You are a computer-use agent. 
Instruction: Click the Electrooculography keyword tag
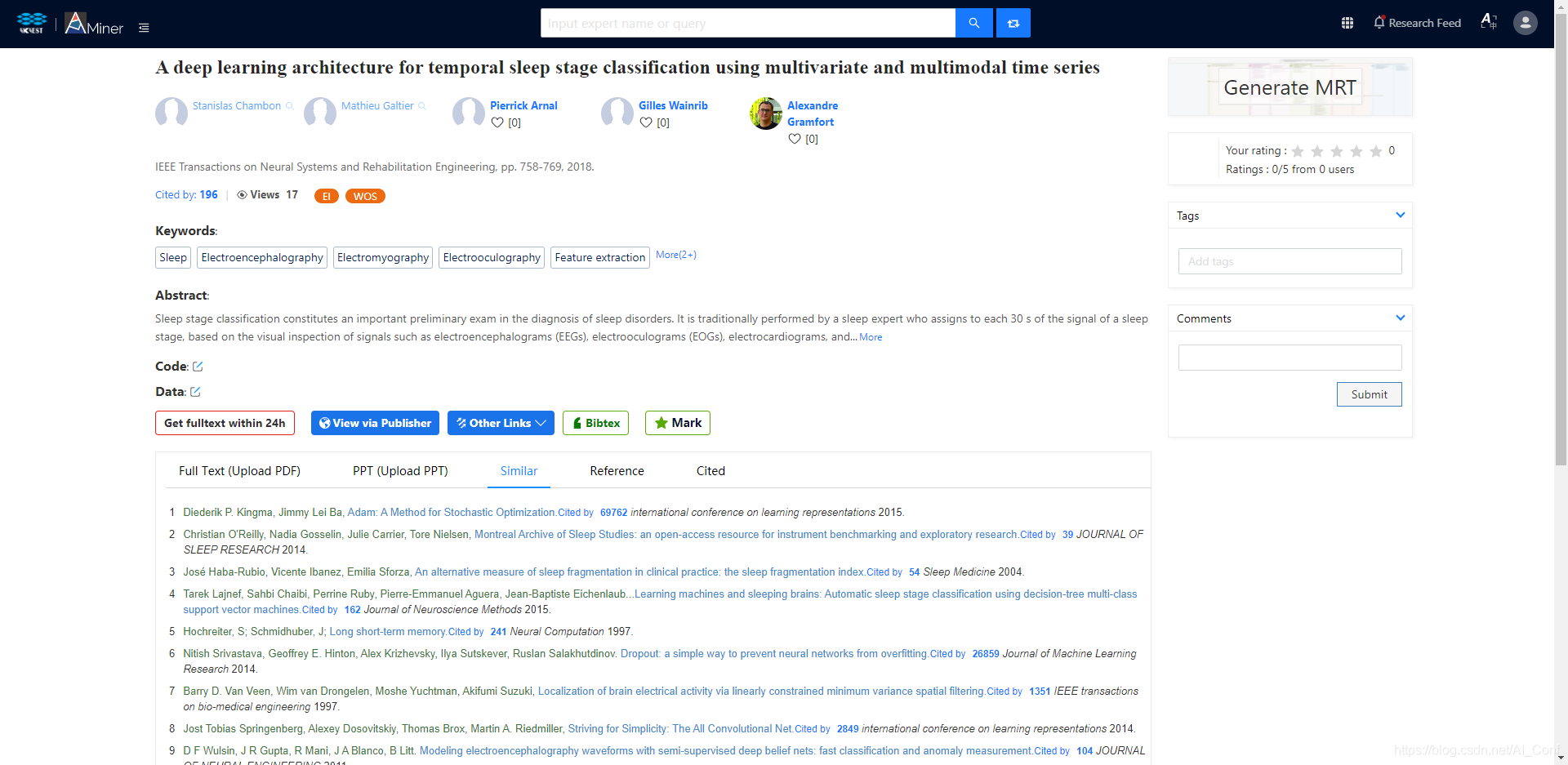coord(492,258)
